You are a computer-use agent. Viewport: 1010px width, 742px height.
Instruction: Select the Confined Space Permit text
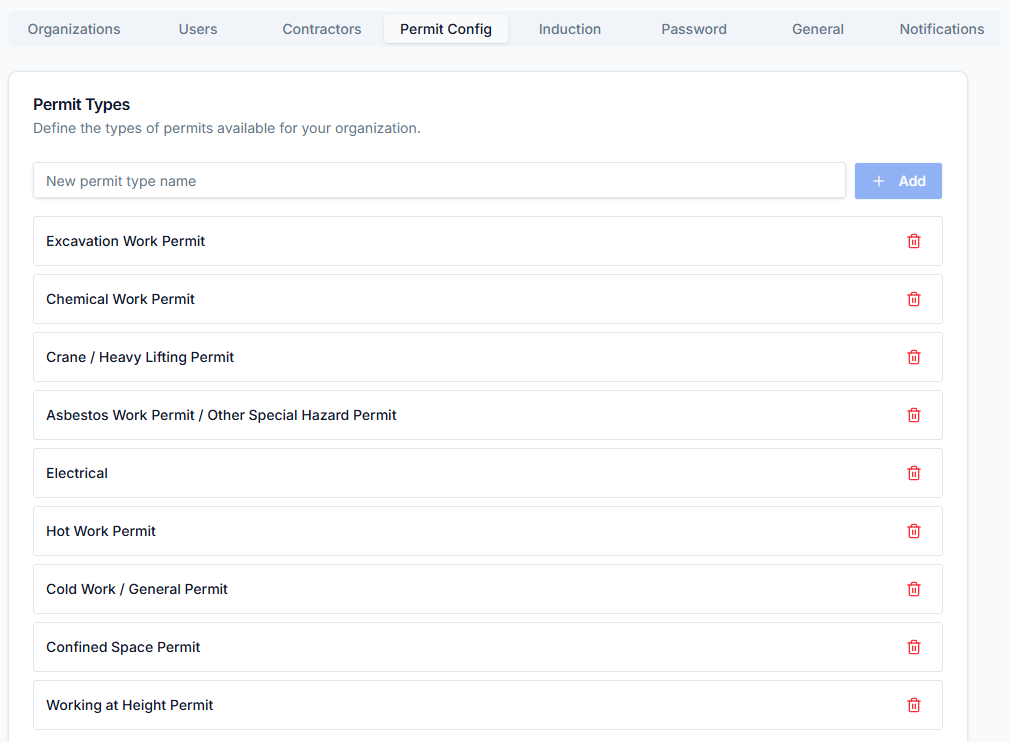[123, 647]
